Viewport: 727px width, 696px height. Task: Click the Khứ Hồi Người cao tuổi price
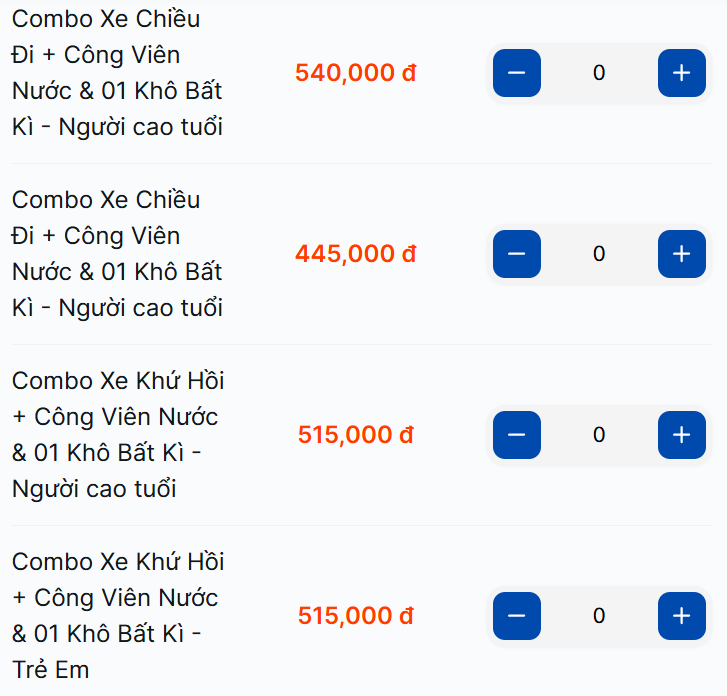(x=356, y=435)
